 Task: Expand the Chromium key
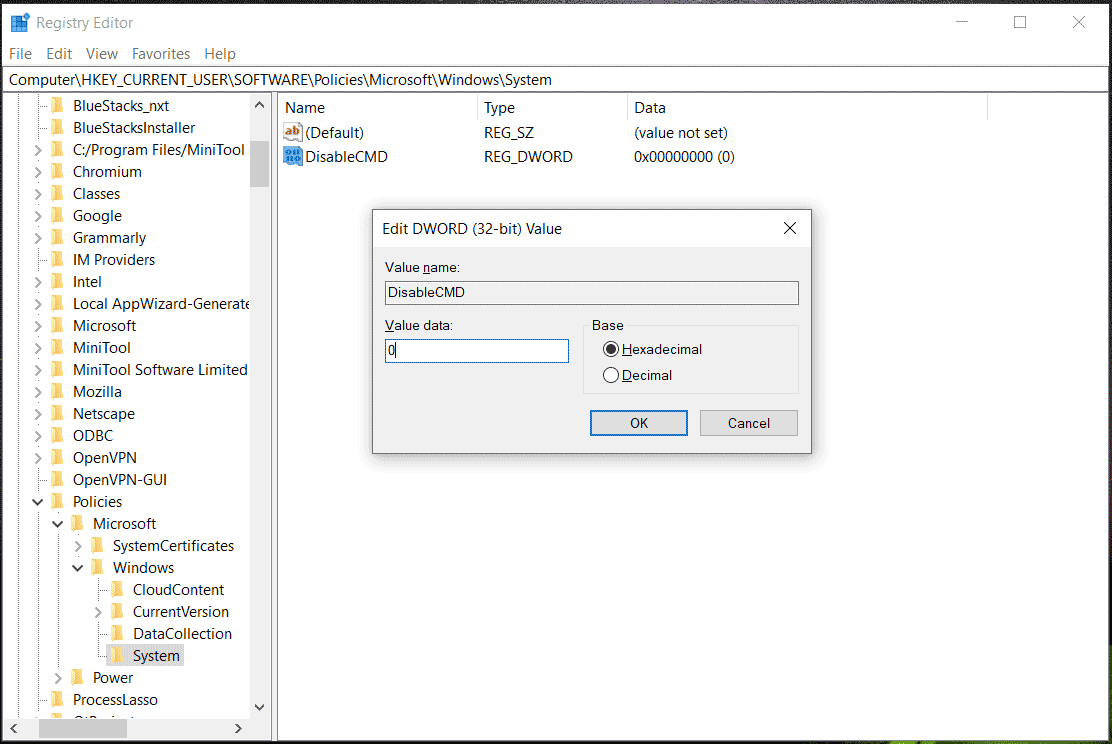(x=38, y=172)
